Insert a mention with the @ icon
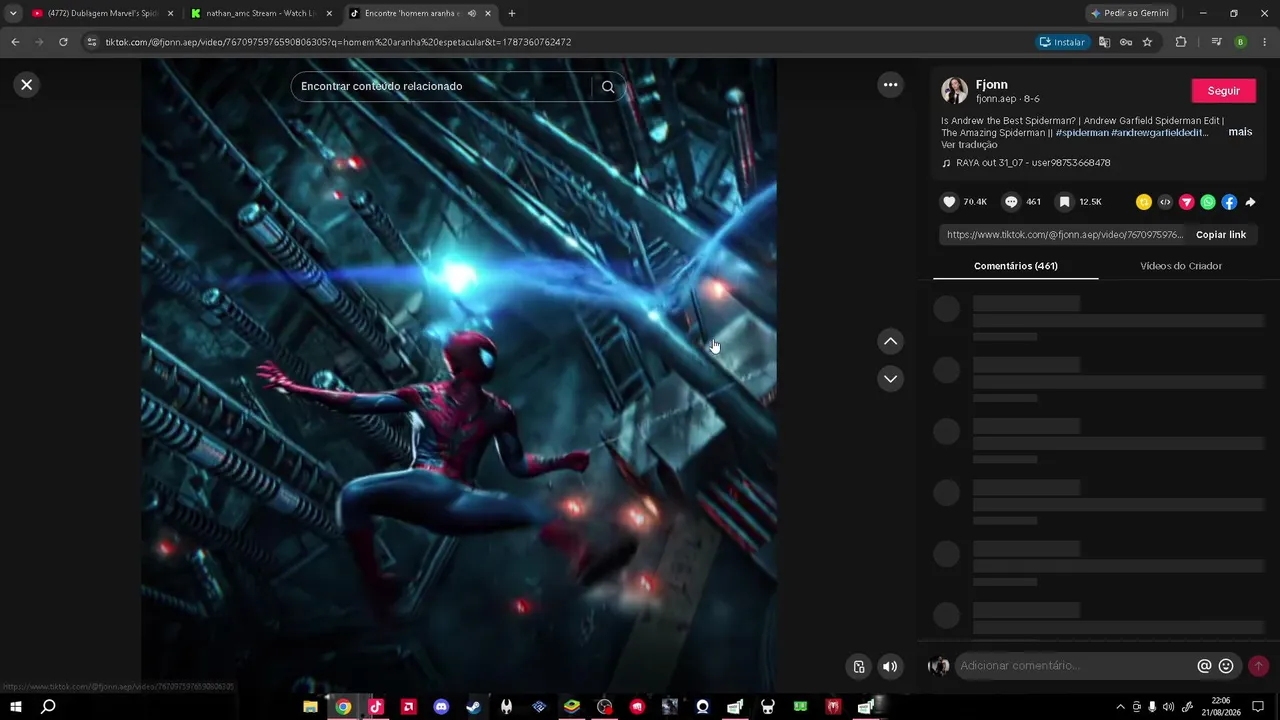1280x720 pixels. click(x=1204, y=666)
